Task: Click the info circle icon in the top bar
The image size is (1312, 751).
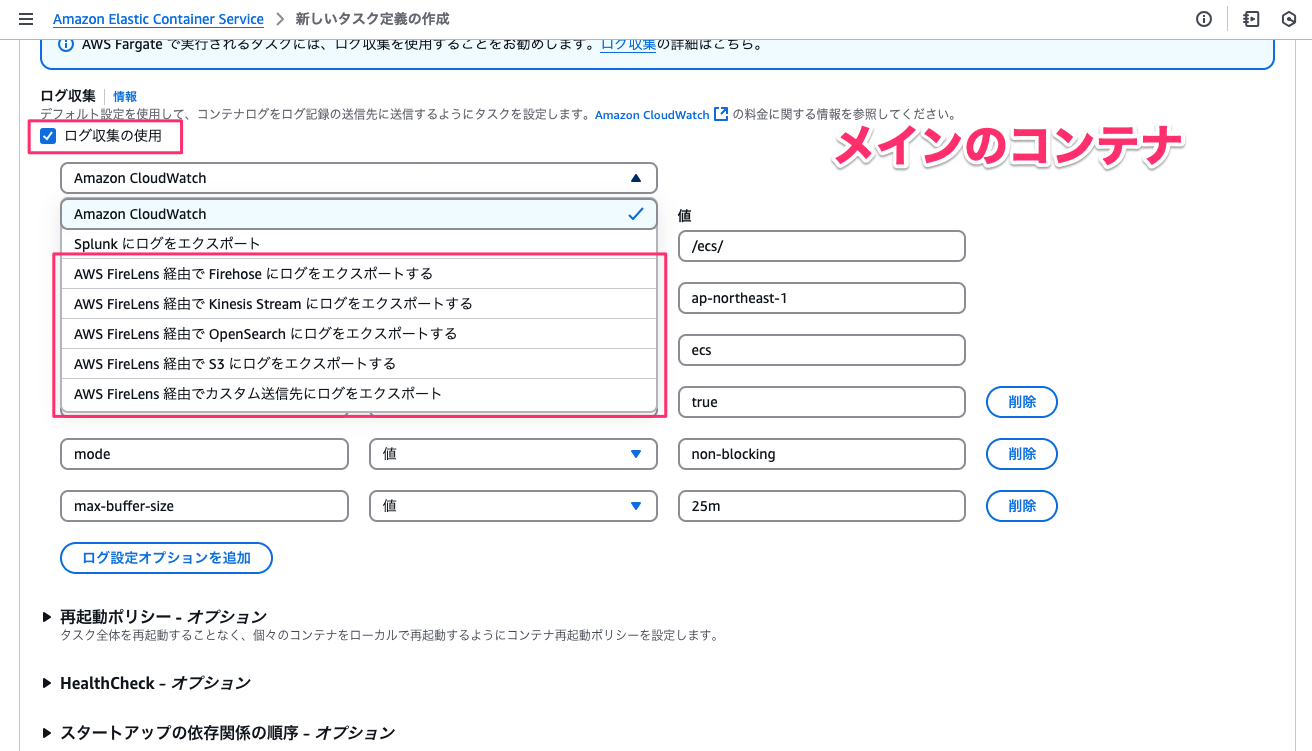Action: (1204, 19)
